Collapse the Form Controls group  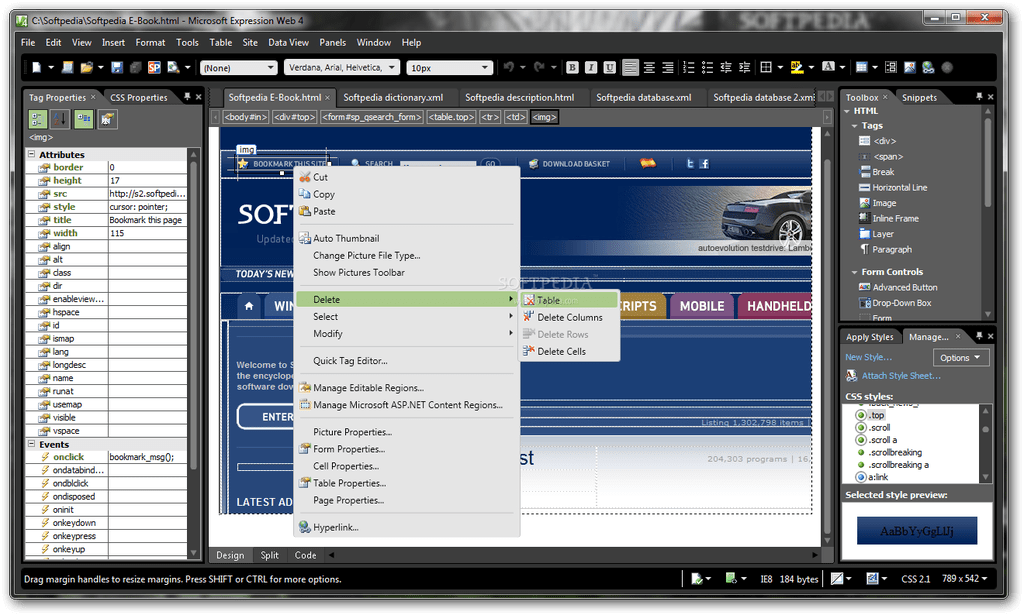[x=854, y=272]
